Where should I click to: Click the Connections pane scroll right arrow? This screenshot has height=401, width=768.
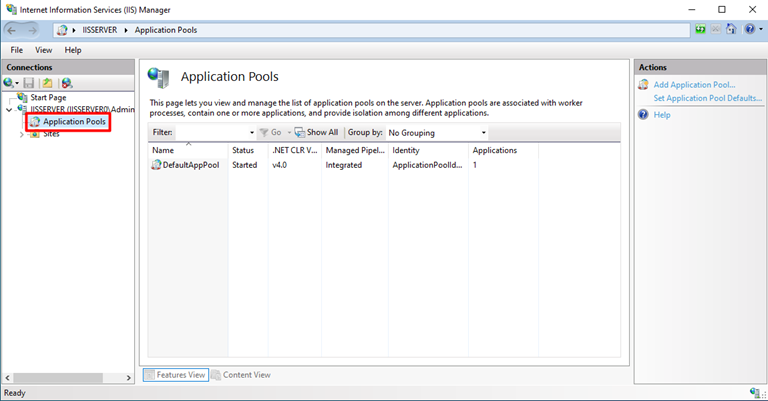(129, 378)
